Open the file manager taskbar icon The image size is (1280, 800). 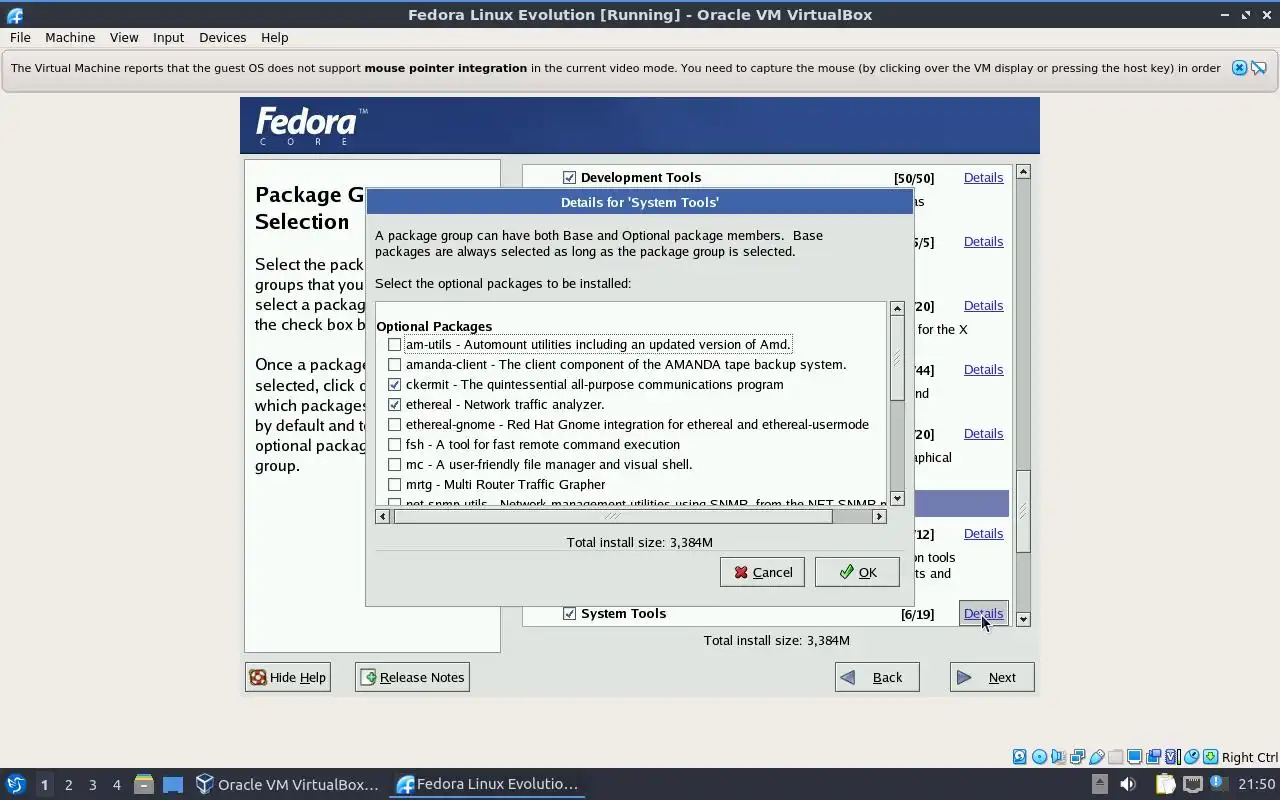(143, 784)
